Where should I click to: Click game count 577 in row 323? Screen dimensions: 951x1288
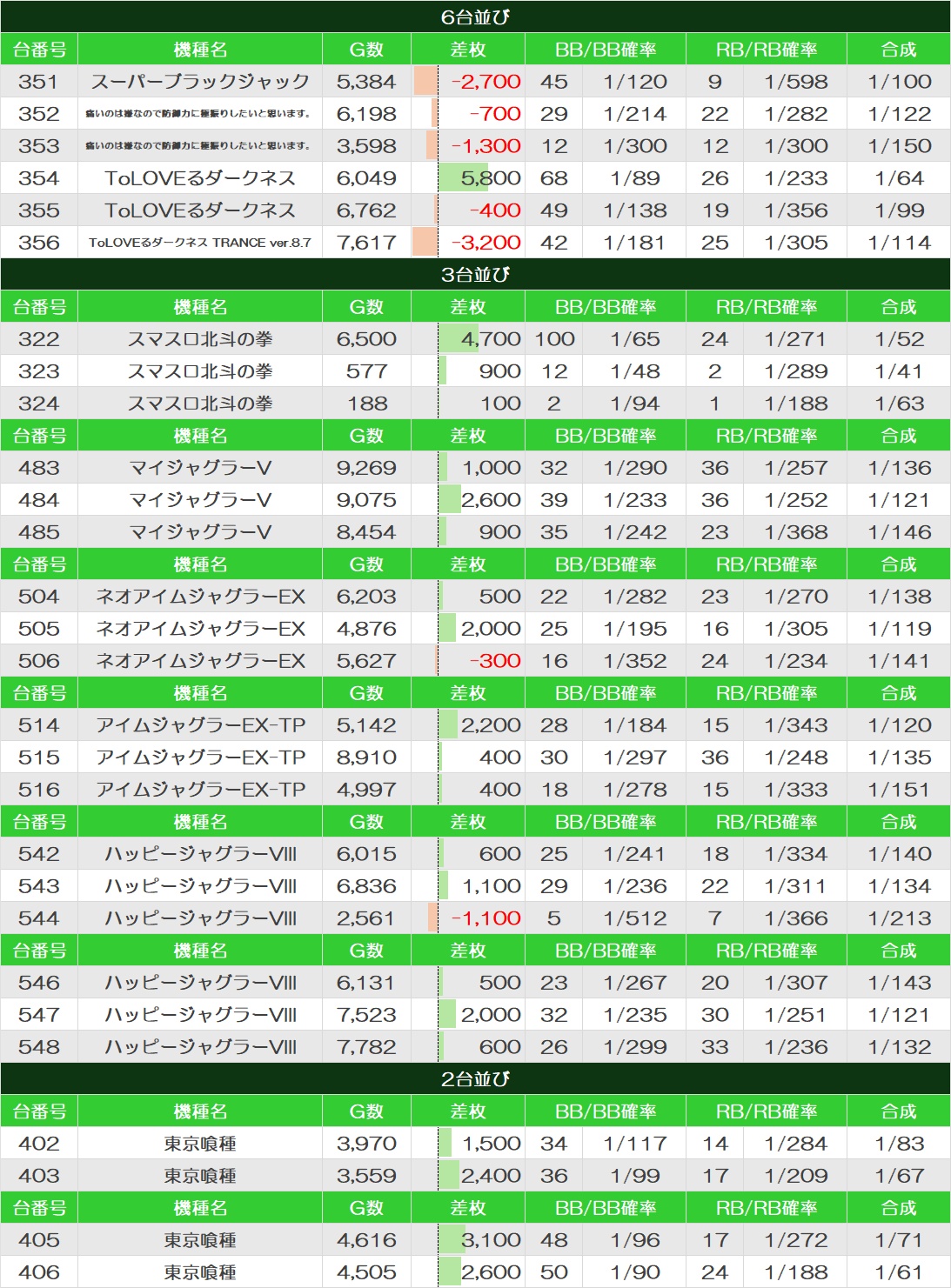click(x=366, y=370)
